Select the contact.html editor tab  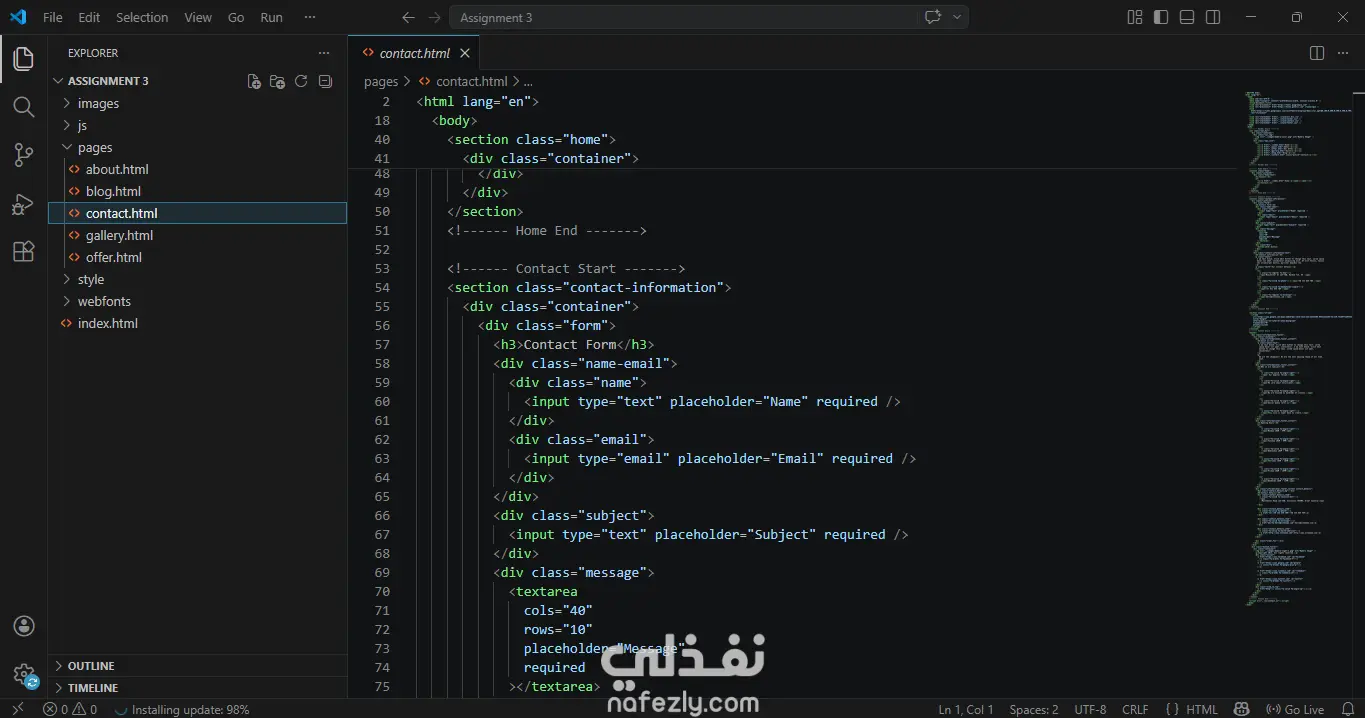coord(414,53)
